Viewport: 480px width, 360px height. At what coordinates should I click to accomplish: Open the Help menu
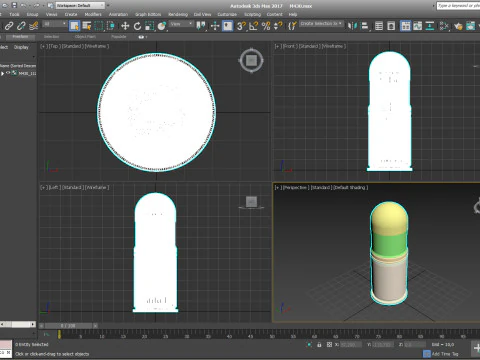[293, 14]
